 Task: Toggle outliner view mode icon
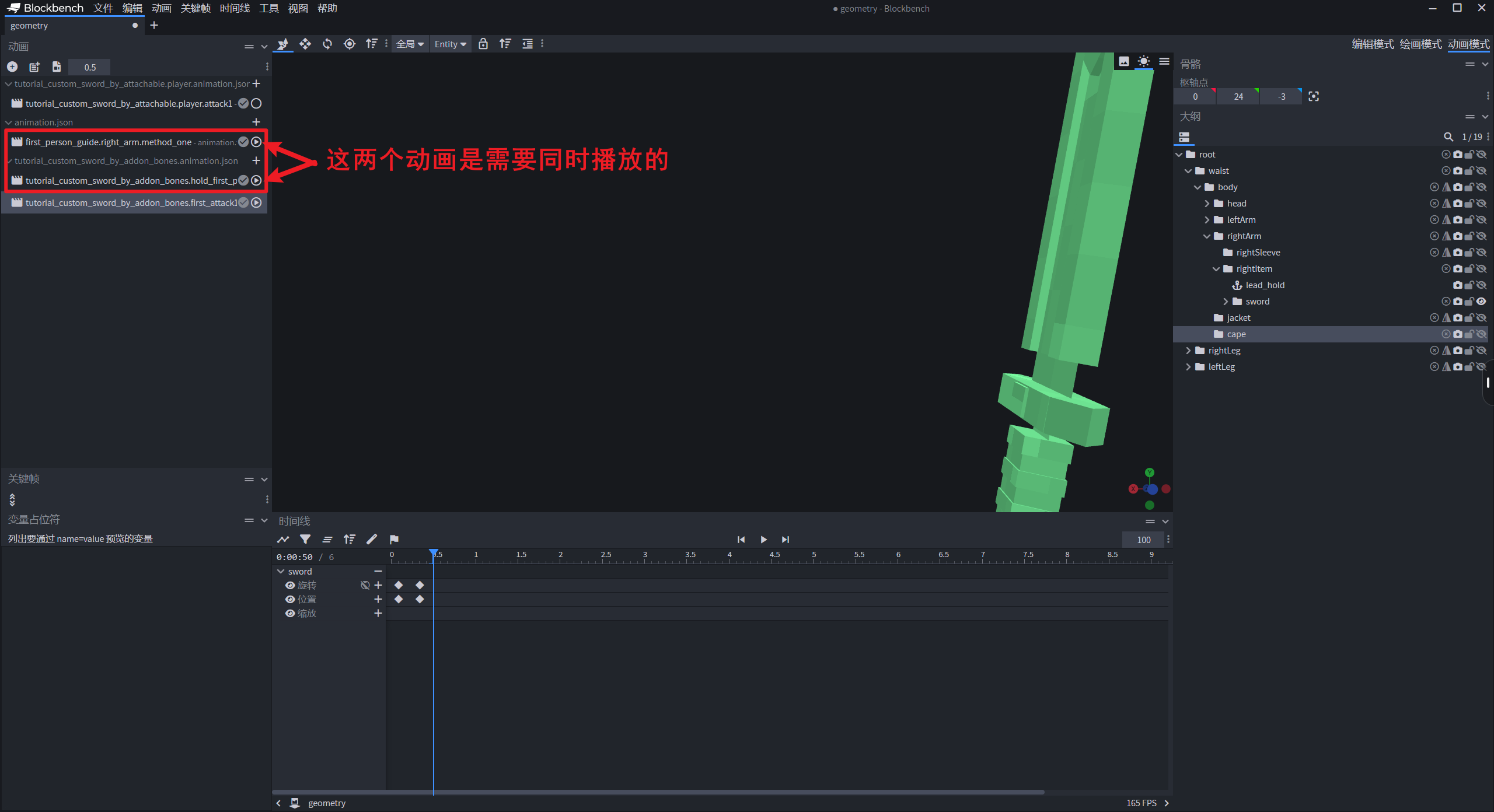pos(1184,137)
